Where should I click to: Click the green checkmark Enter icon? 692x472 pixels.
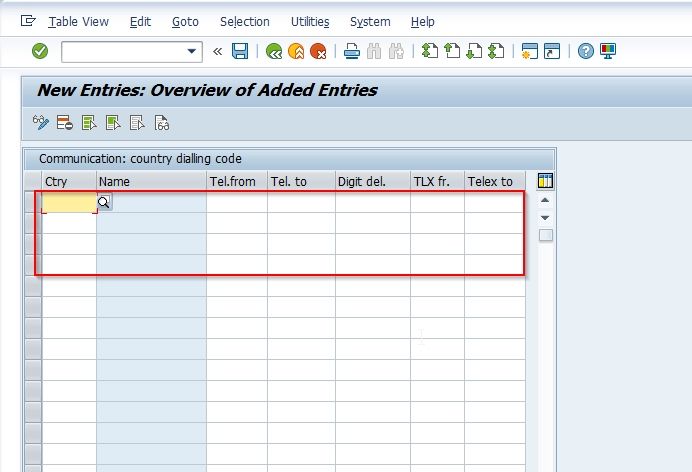(x=40, y=51)
